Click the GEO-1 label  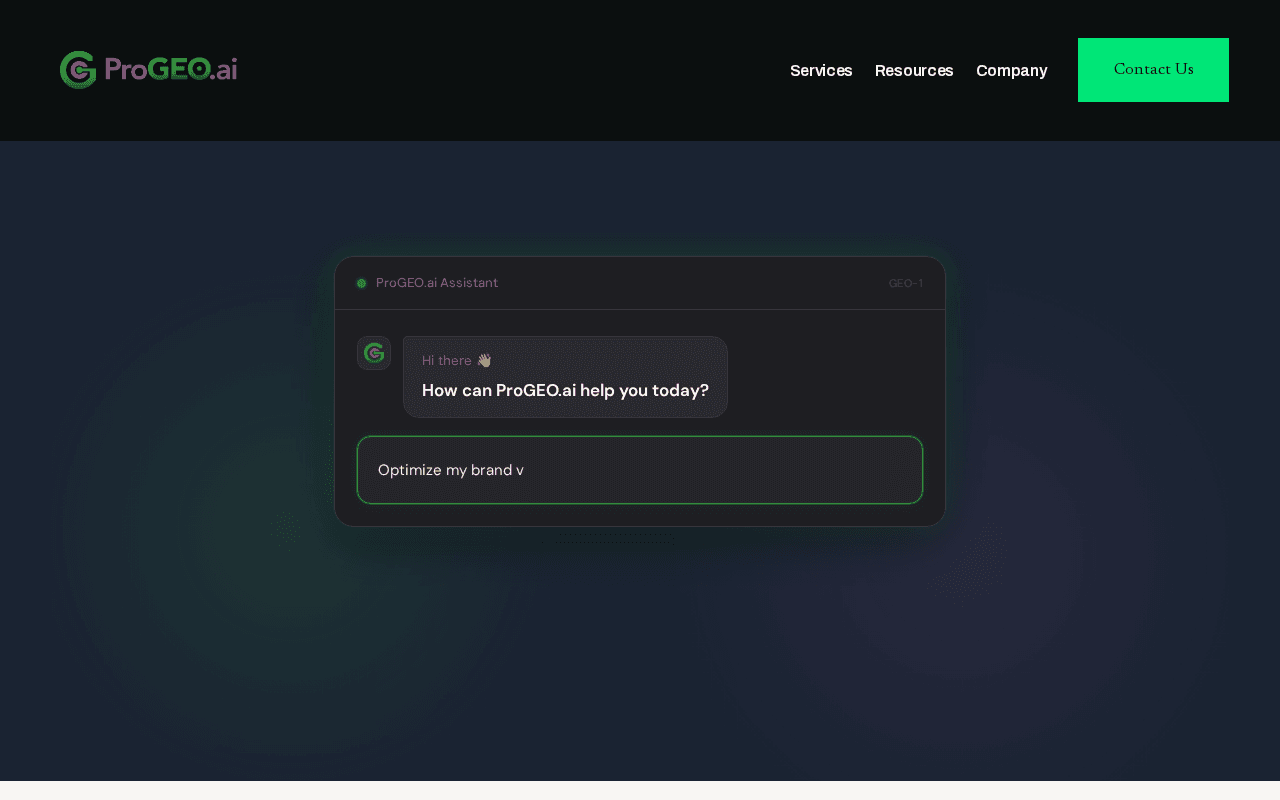coord(906,284)
